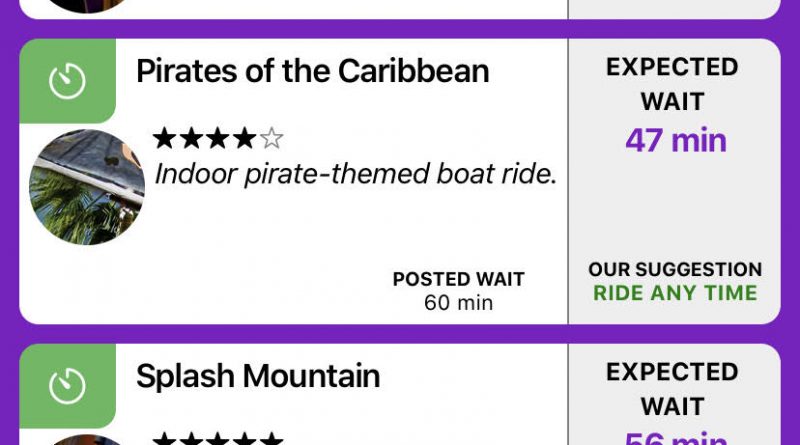
Task: Open the Splash Mountain ride title
Action: 258,376
